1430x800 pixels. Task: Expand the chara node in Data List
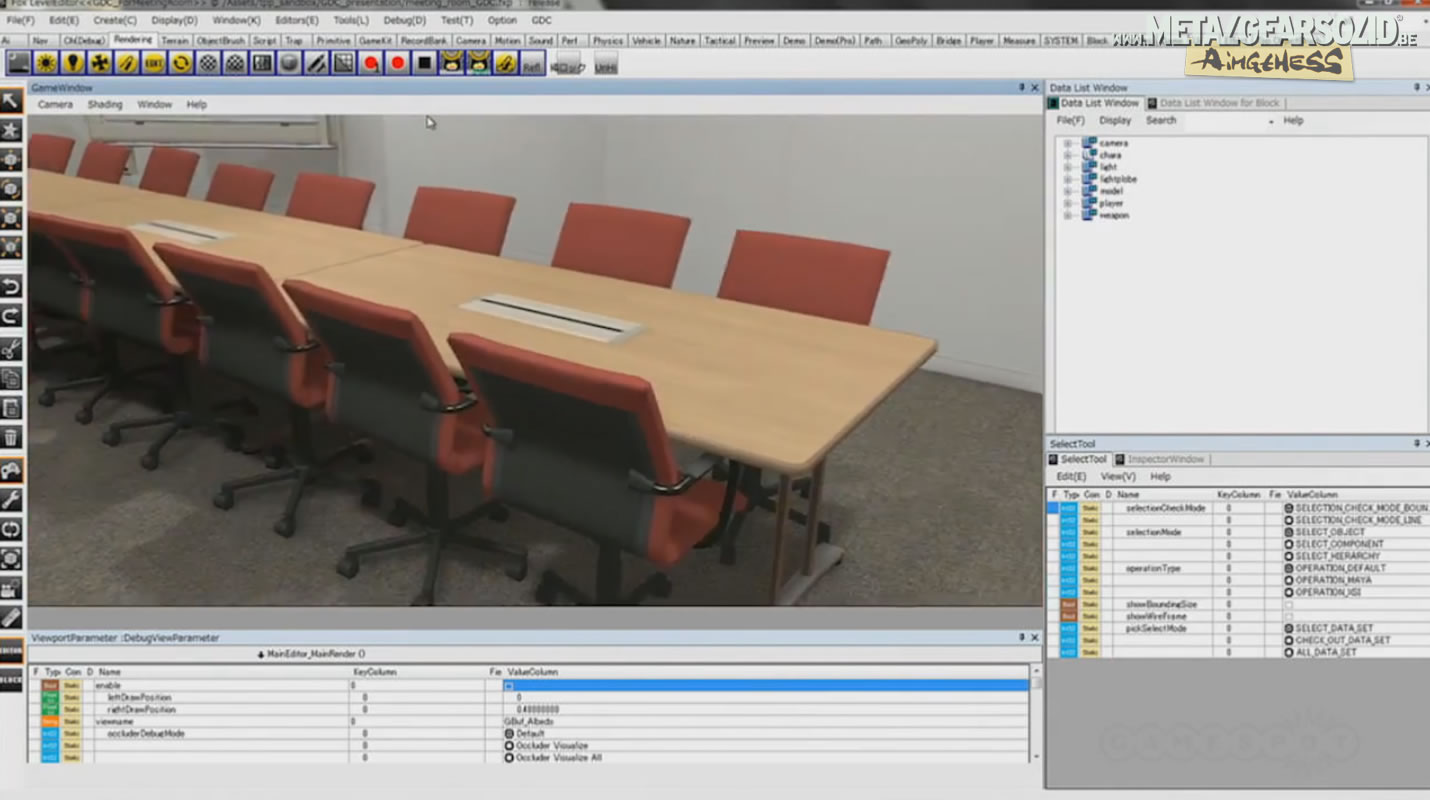point(1067,155)
